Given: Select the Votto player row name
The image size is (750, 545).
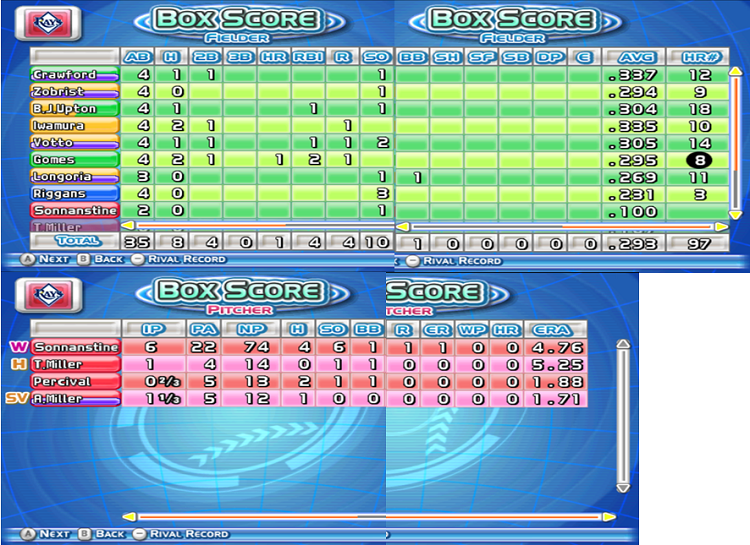Looking at the screenshot, I should click(x=75, y=143).
